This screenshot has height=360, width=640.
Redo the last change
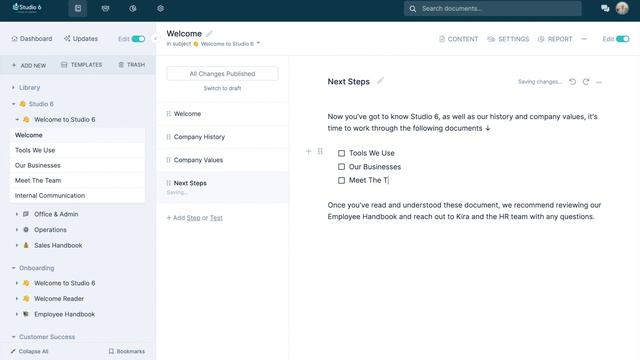(586, 82)
